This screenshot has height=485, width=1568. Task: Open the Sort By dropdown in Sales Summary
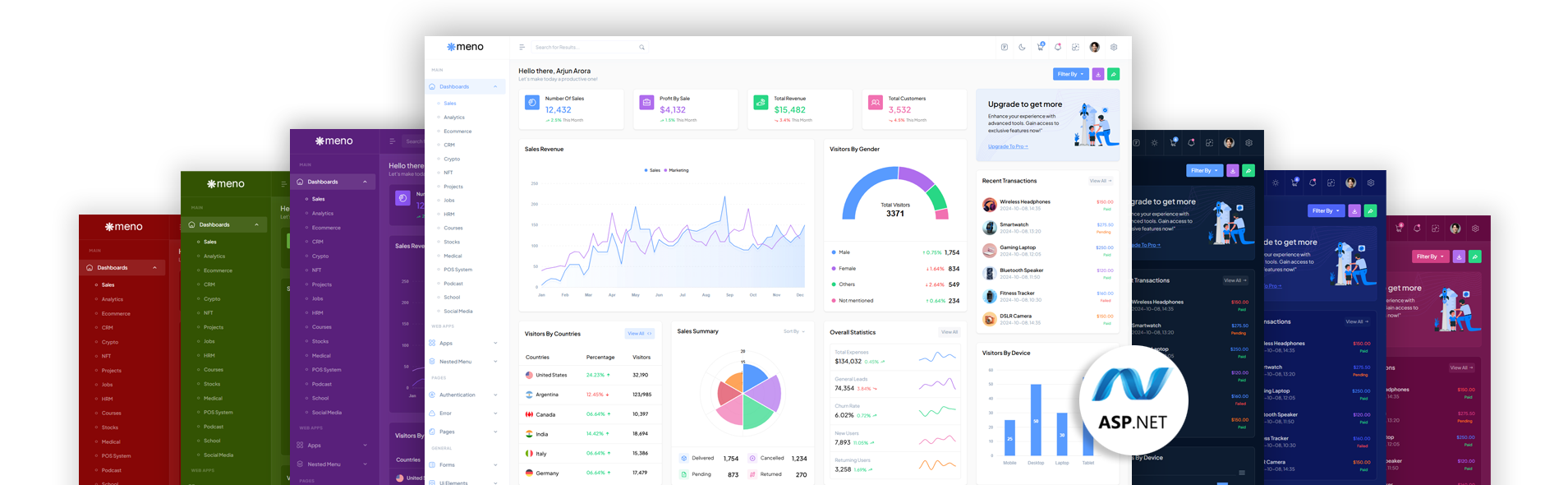click(793, 331)
